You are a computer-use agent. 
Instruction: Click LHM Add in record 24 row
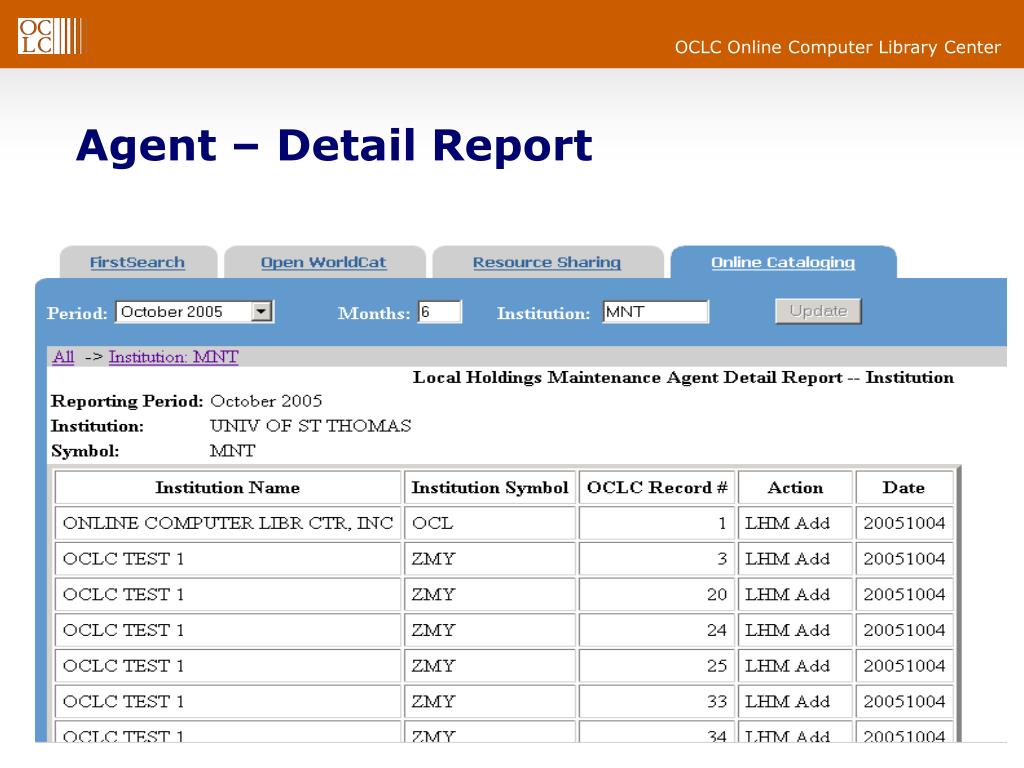click(795, 630)
